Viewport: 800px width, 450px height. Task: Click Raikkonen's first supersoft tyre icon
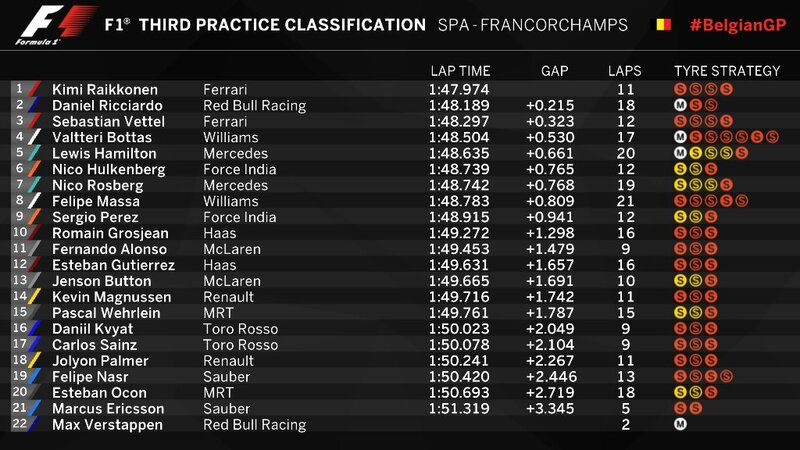pyautogui.click(x=680, y=89)
